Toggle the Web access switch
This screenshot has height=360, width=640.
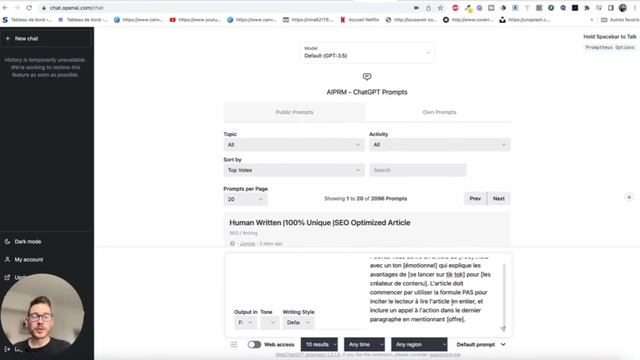(x=254, y=344)
